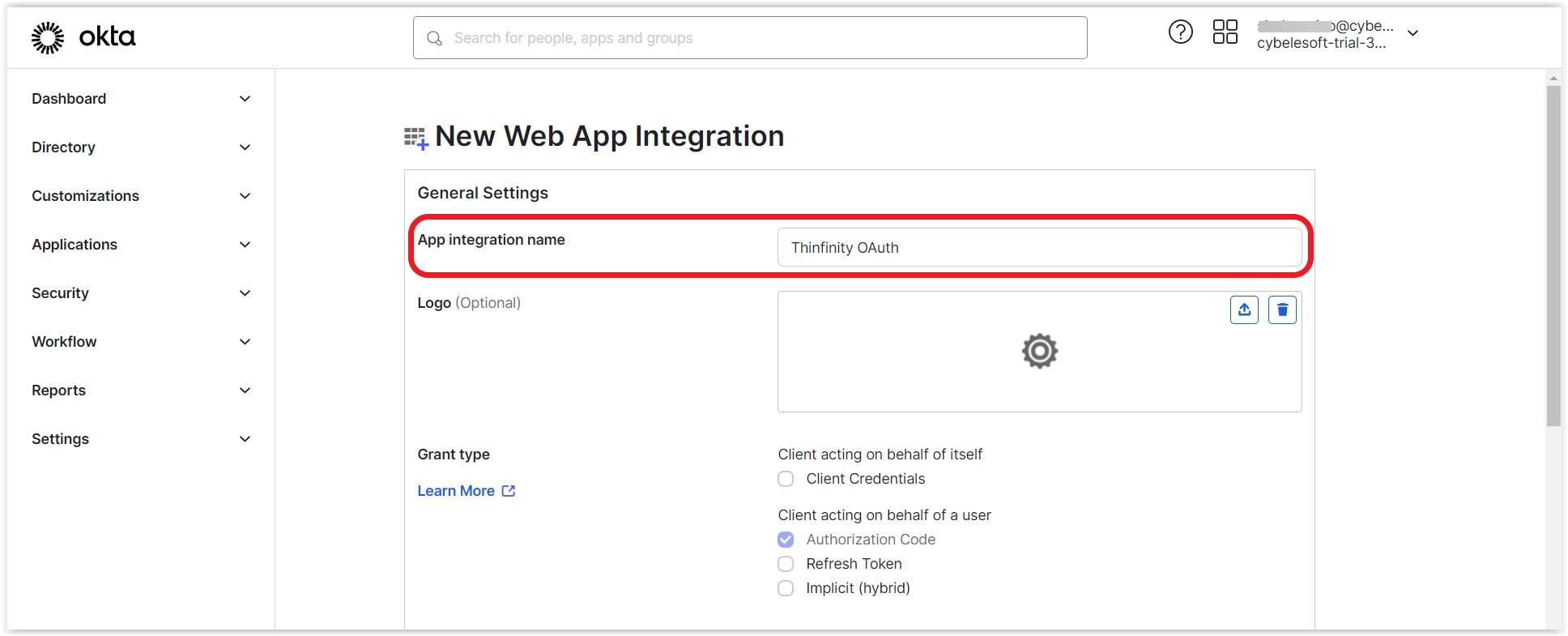The width and height of the screenshot is (1568, 636).
Task: Expand the Dashboard menu chevron
Action: click(x=245, y=99)
